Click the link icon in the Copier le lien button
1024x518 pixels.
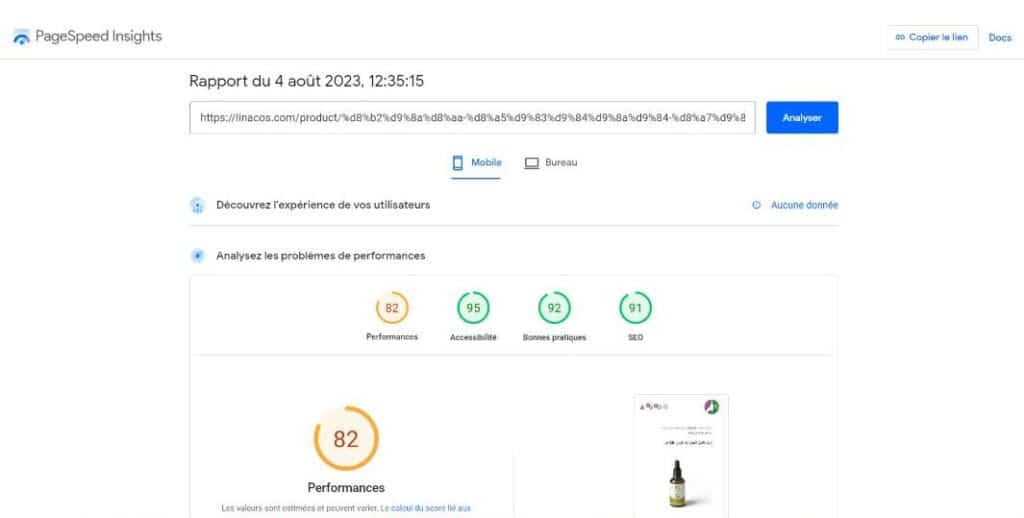pos(900,37)
